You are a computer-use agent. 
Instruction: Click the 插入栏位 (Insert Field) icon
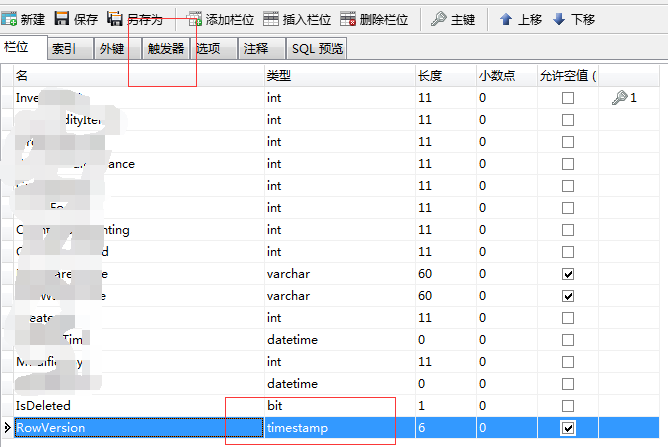(271, 18)
